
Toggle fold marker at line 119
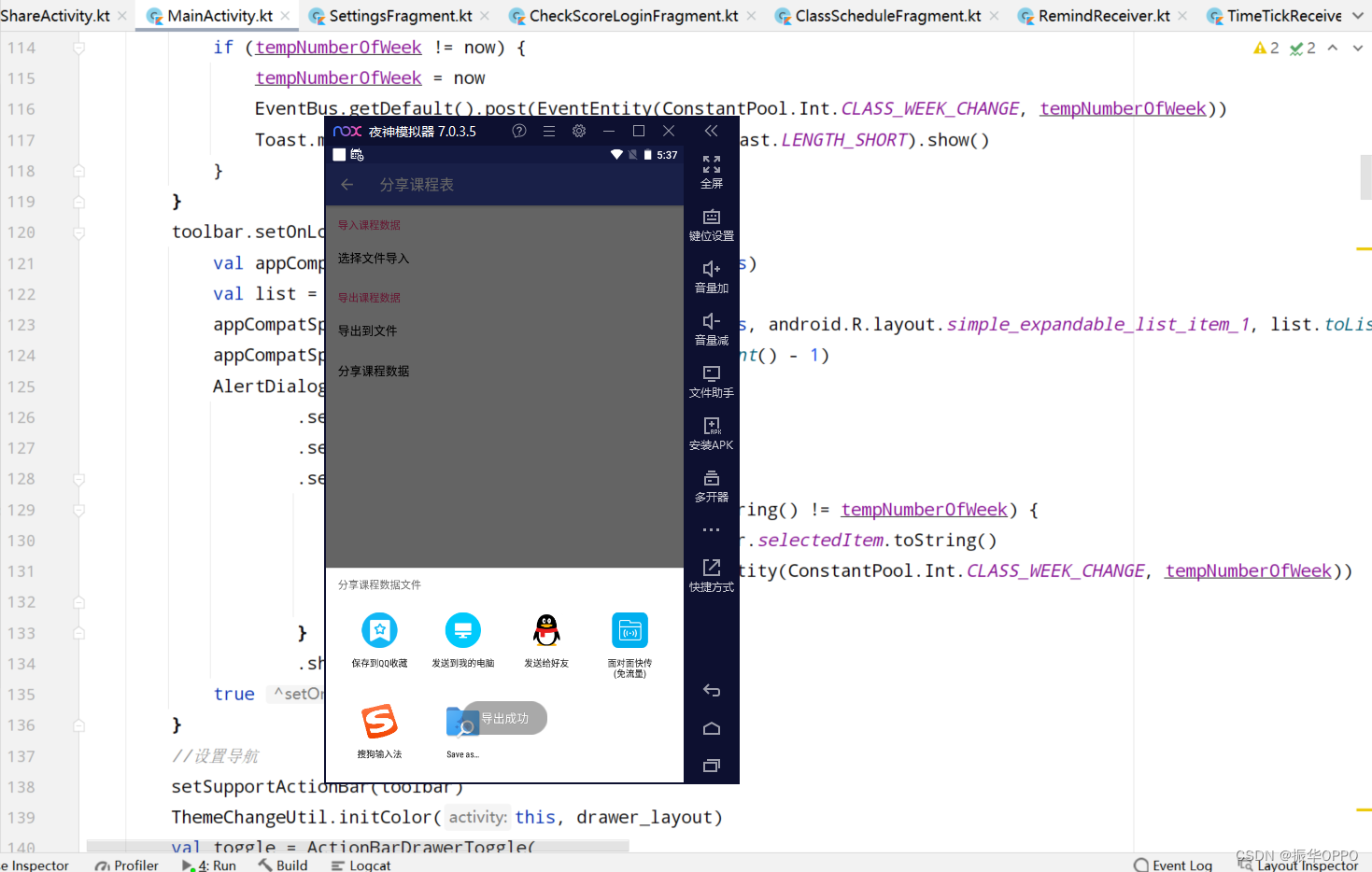79,202
